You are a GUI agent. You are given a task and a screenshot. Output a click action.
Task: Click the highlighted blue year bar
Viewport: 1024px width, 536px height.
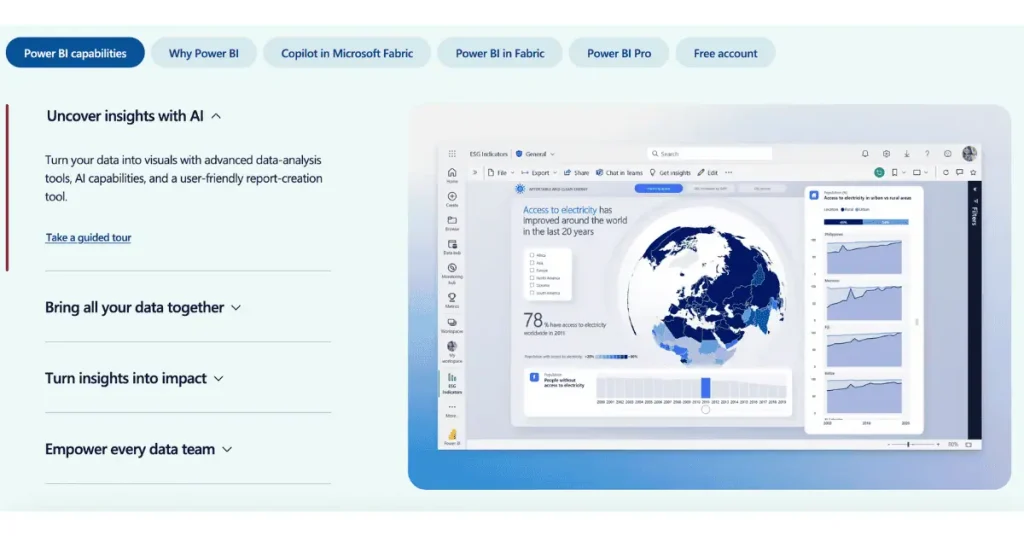point(705,387)
